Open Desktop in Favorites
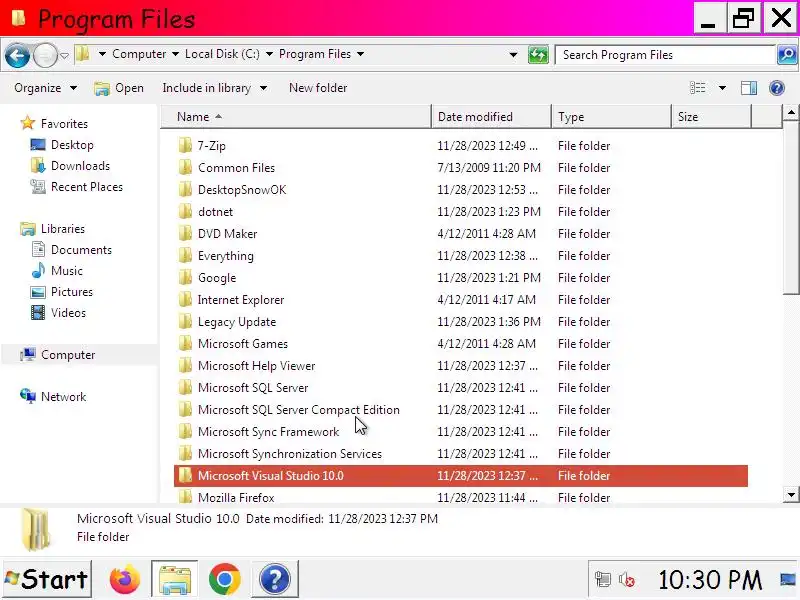This screenshot has width=800, height=600. pos(62,145)
